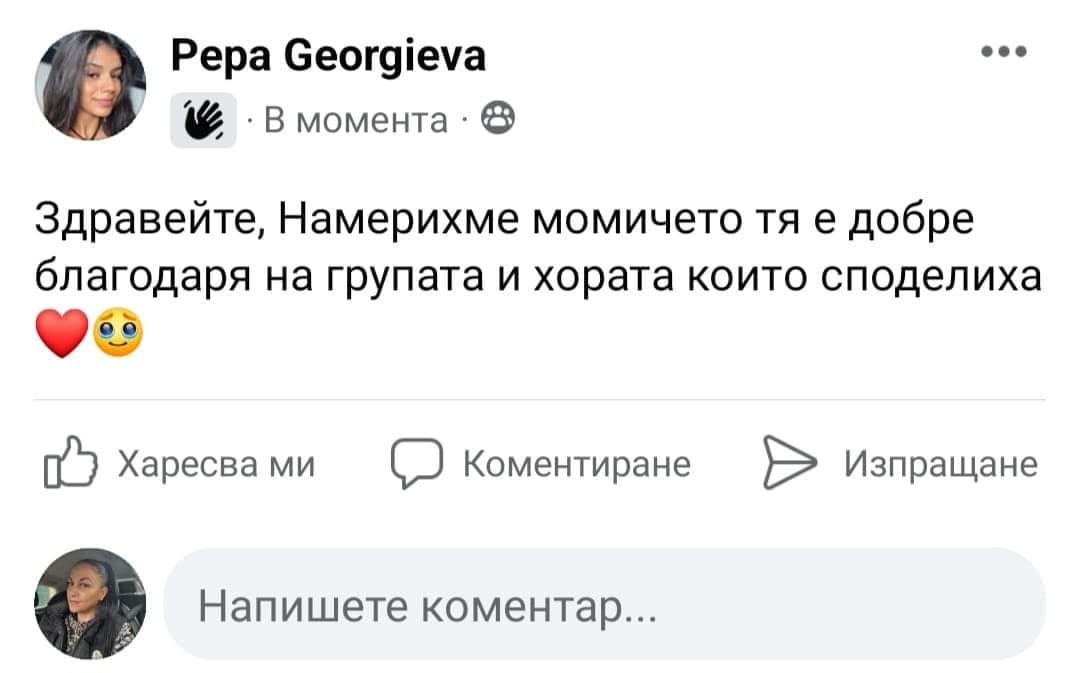Viewport: 1080px width, 673px height.
Task: Click the waving hand badge icon
Action: coord(203,121)
